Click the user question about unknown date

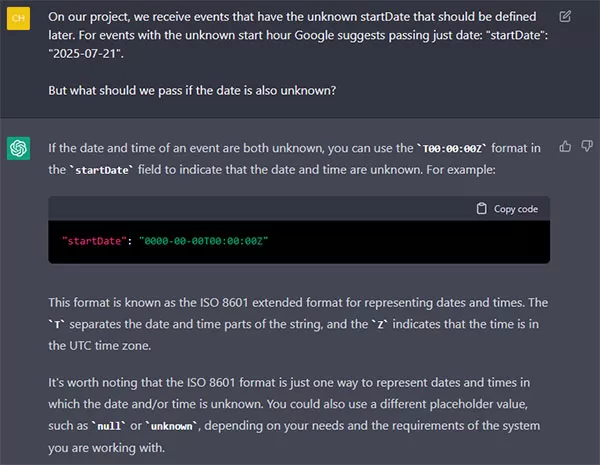pos(192,90)
